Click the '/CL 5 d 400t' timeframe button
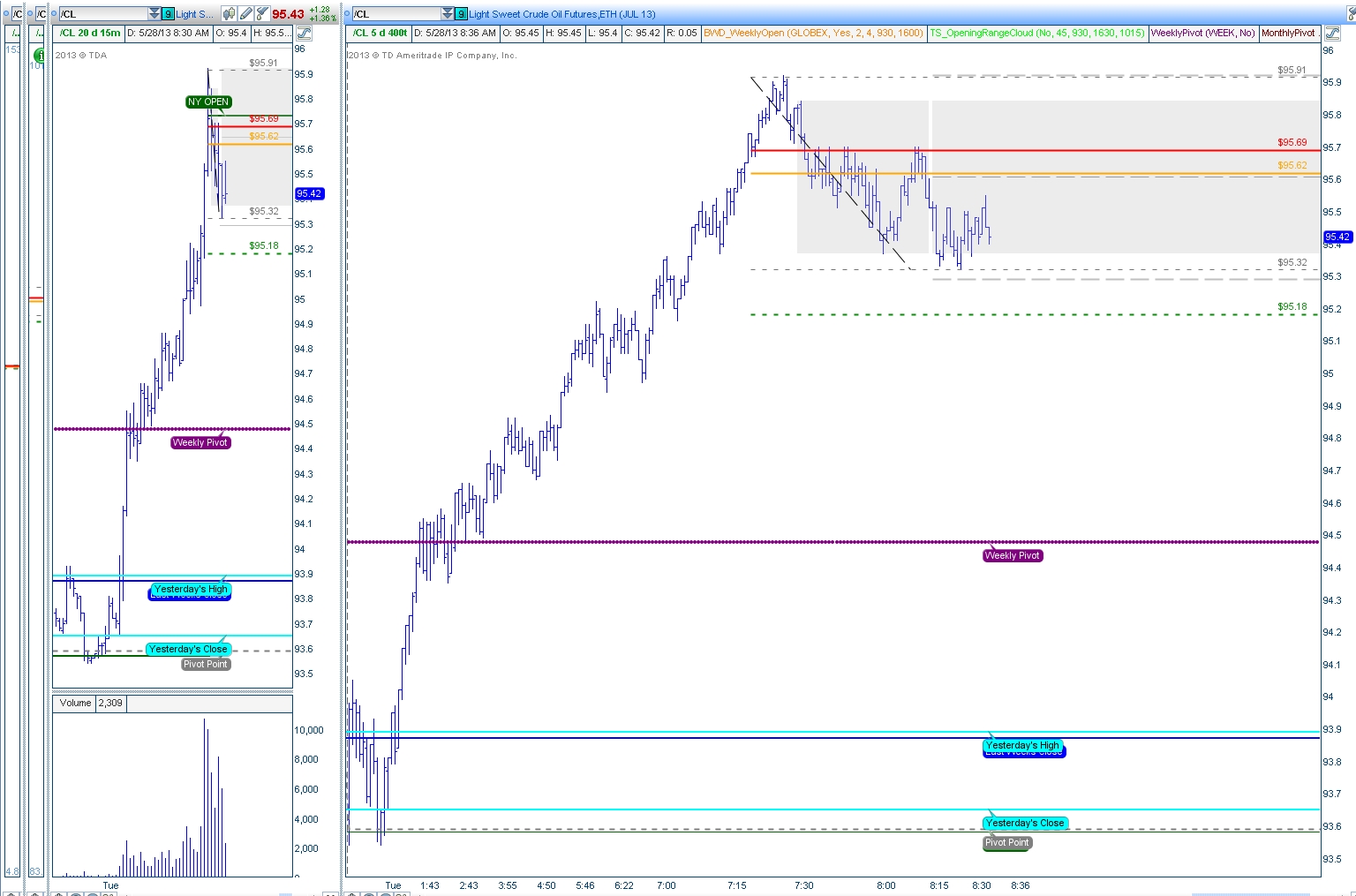The width and height of the screenshot is (1356, 896). point(380,34)
